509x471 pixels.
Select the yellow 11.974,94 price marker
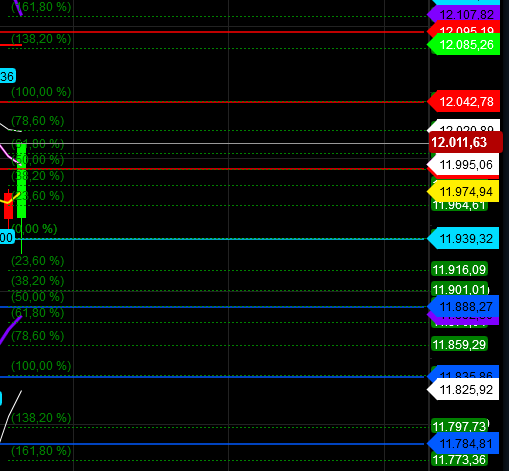463,192
